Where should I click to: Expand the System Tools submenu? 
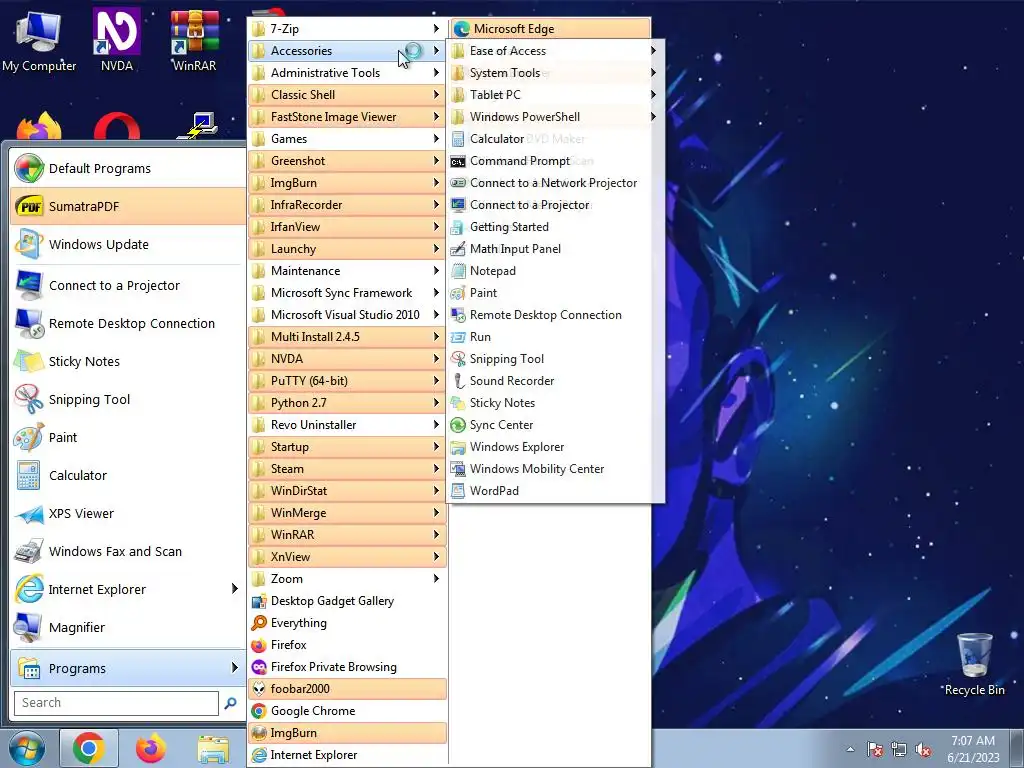click(555, 72)
